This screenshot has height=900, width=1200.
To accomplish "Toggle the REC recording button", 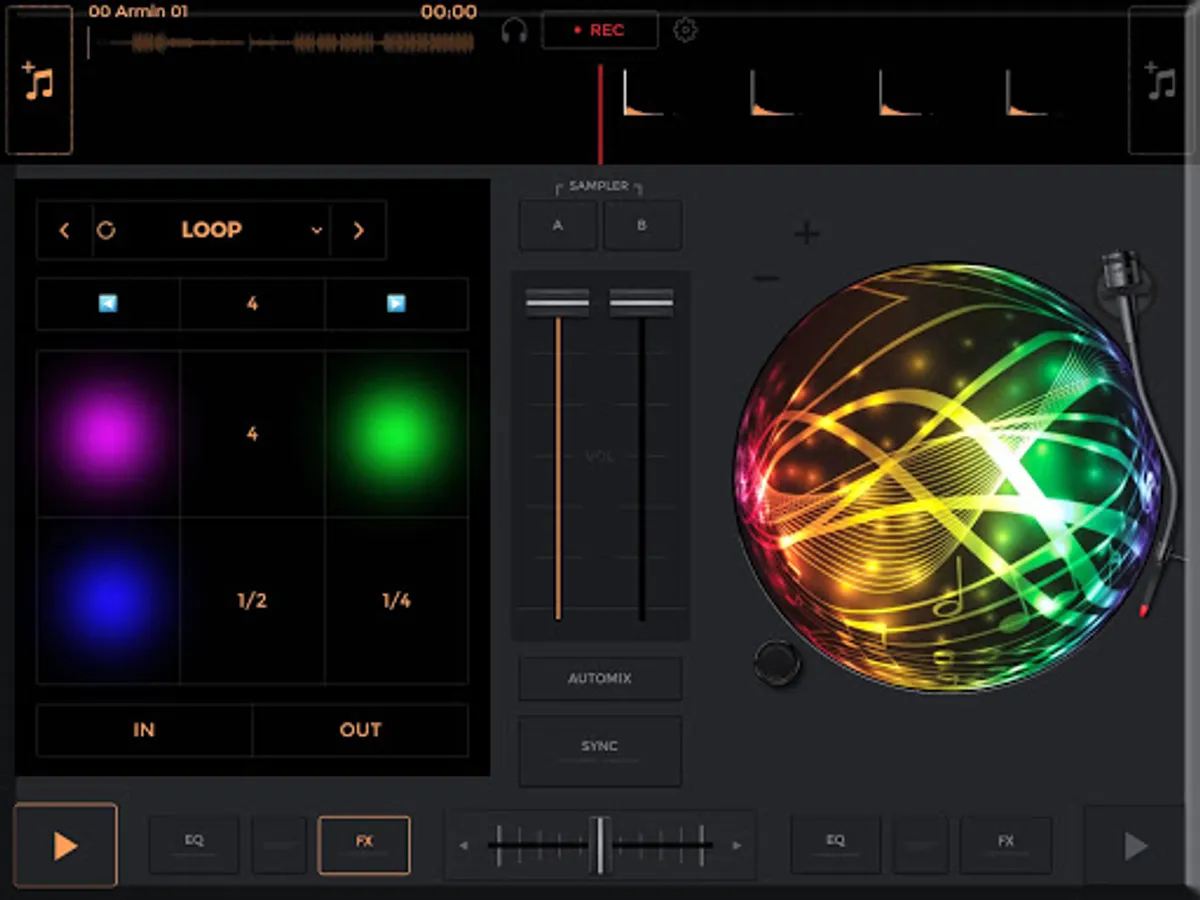I will (x=600, y=30).
